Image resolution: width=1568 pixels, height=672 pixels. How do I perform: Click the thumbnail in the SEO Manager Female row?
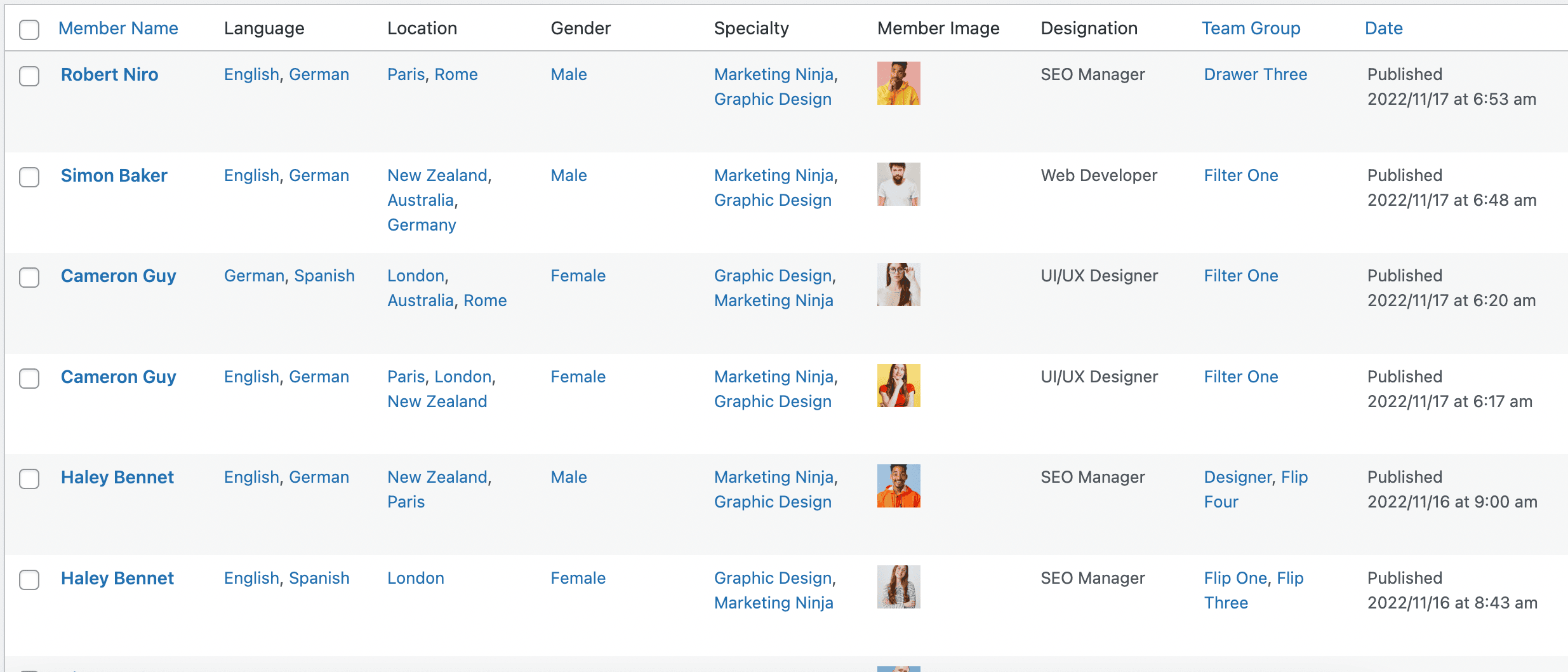[x=898, y=587]
